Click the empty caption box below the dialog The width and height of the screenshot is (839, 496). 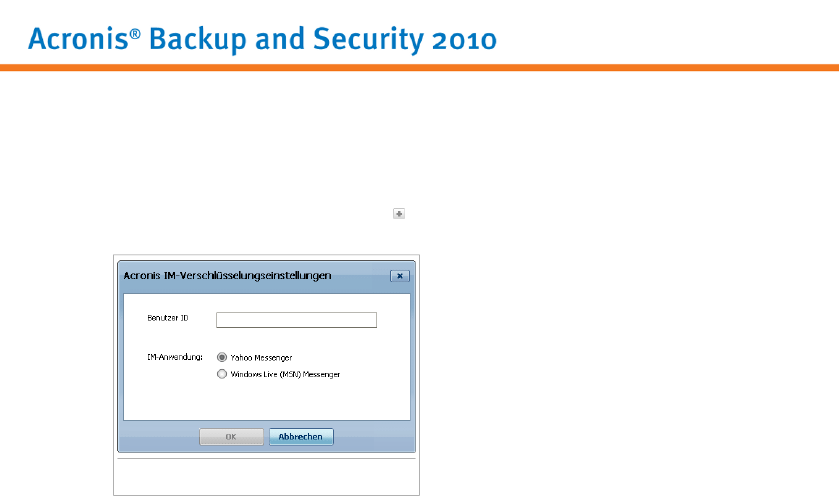click(265, 477)
